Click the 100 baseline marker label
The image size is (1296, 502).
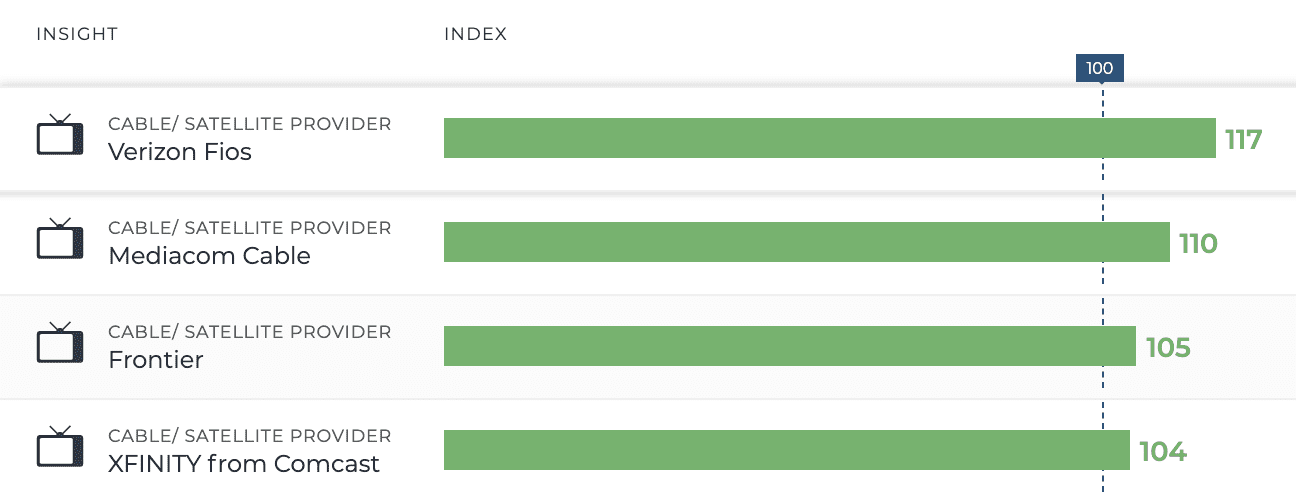pos(1100,68)
